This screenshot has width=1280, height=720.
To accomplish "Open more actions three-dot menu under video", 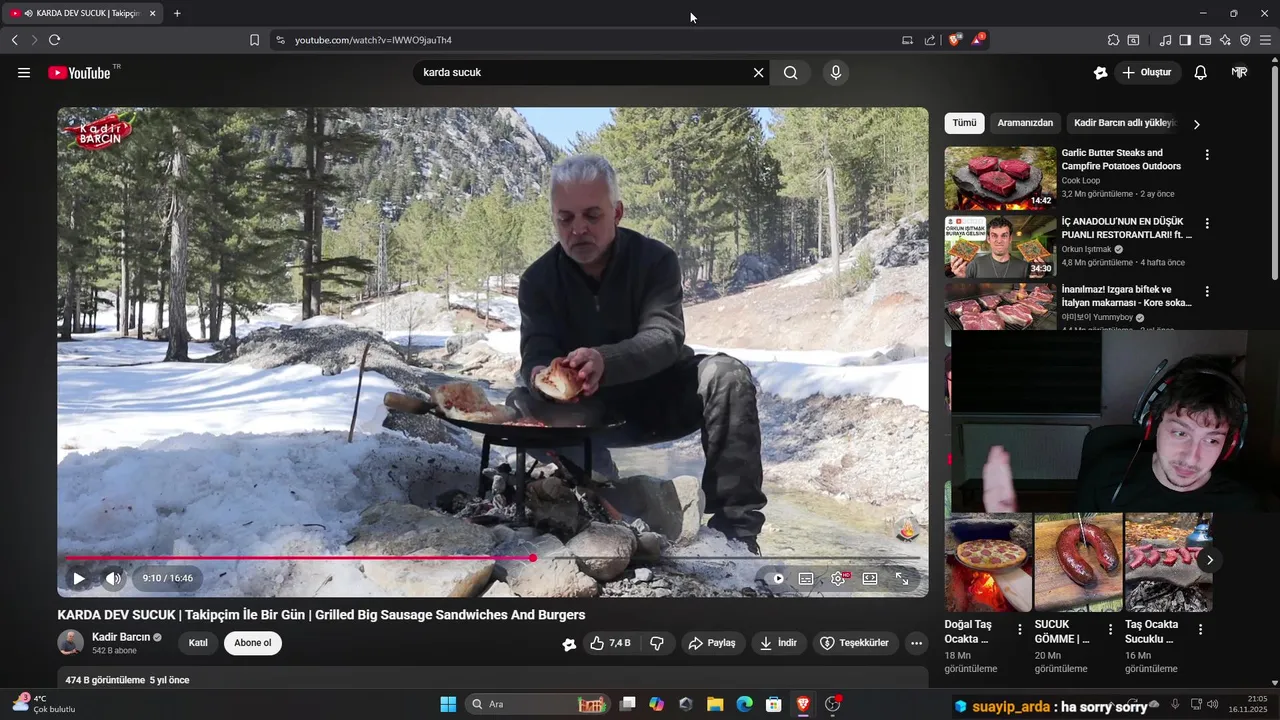I will tap(916, 643).
